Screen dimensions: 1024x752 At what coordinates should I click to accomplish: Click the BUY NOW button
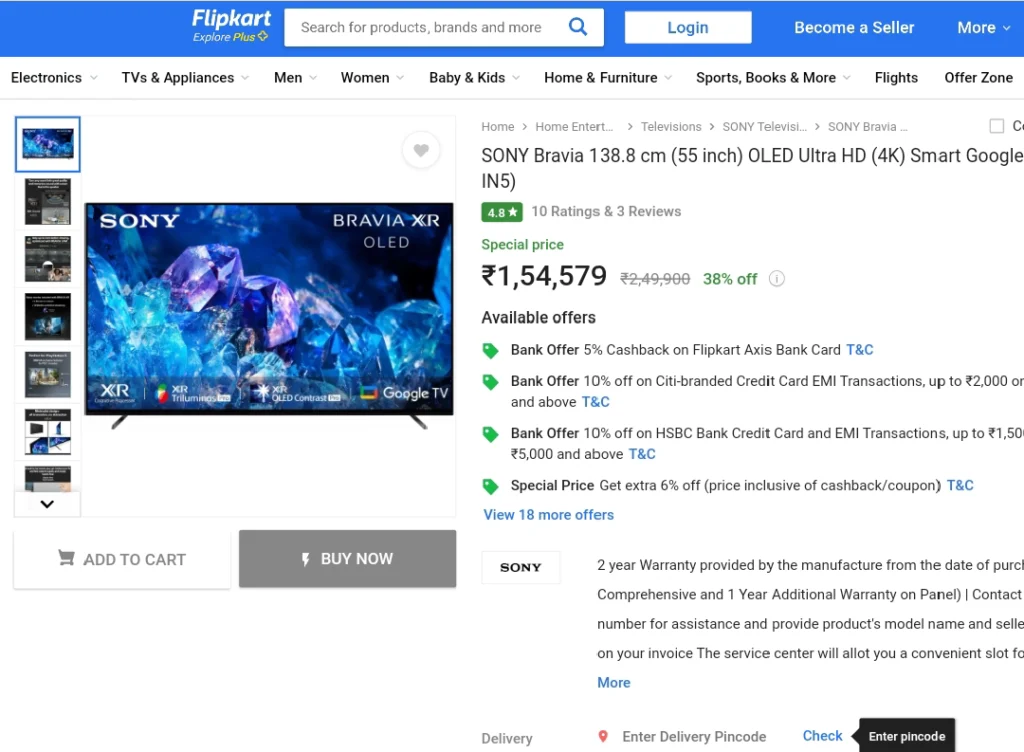[x=347, y=559]
